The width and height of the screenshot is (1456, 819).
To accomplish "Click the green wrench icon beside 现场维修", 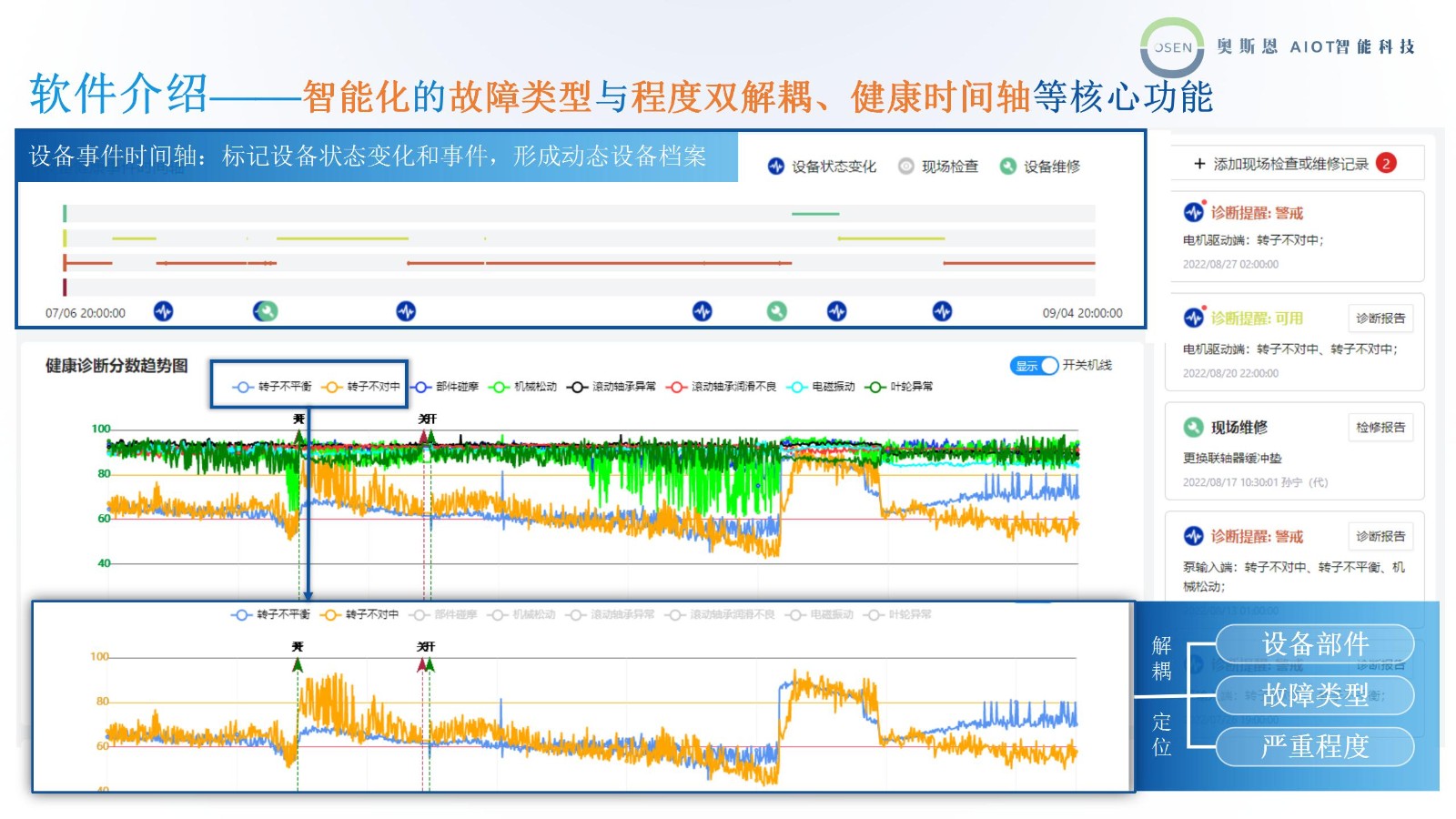I will (1193, 427).
